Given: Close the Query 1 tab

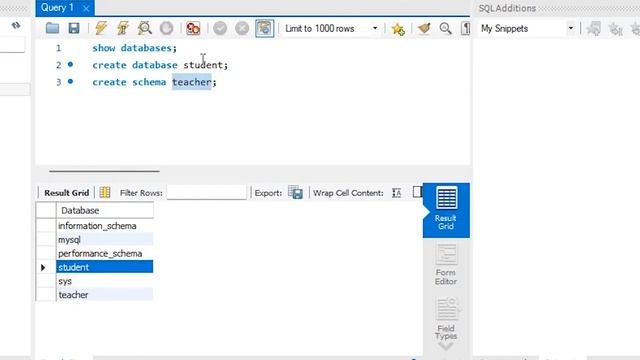Looking at the screenshot, I should [x=86, y=8].
